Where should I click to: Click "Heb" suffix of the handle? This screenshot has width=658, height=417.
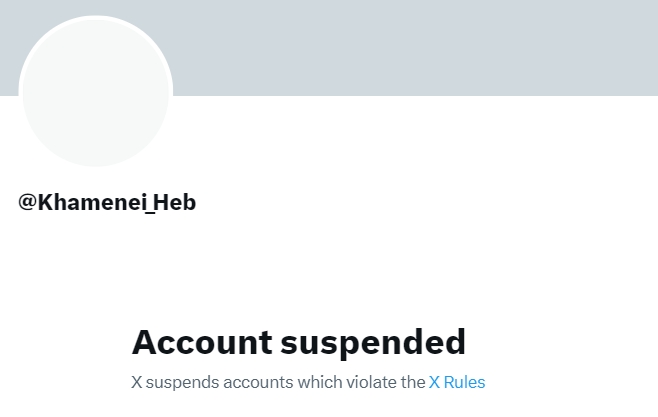pyautogui.click(x=175, y=202)
